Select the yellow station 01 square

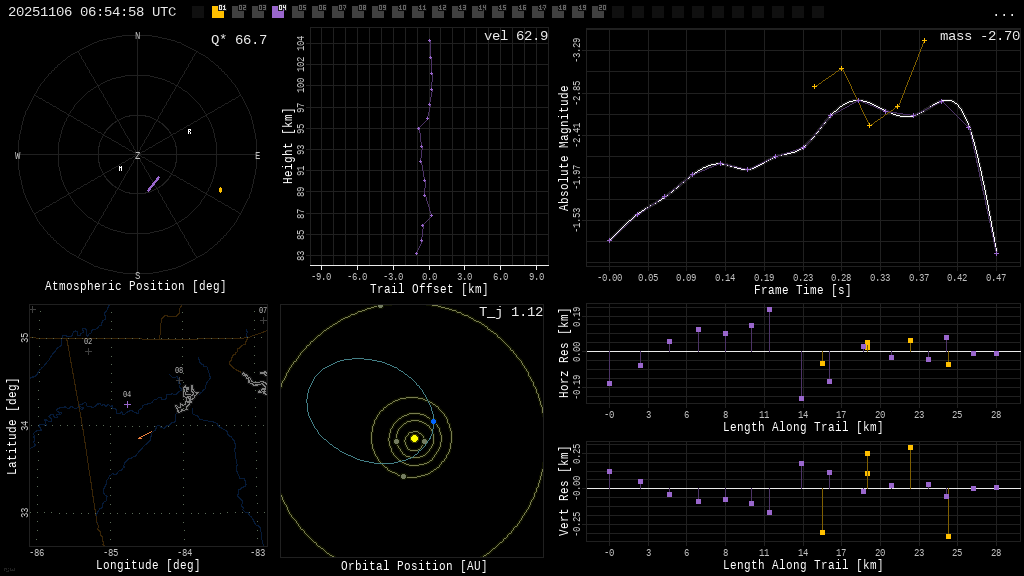(218, 12)
